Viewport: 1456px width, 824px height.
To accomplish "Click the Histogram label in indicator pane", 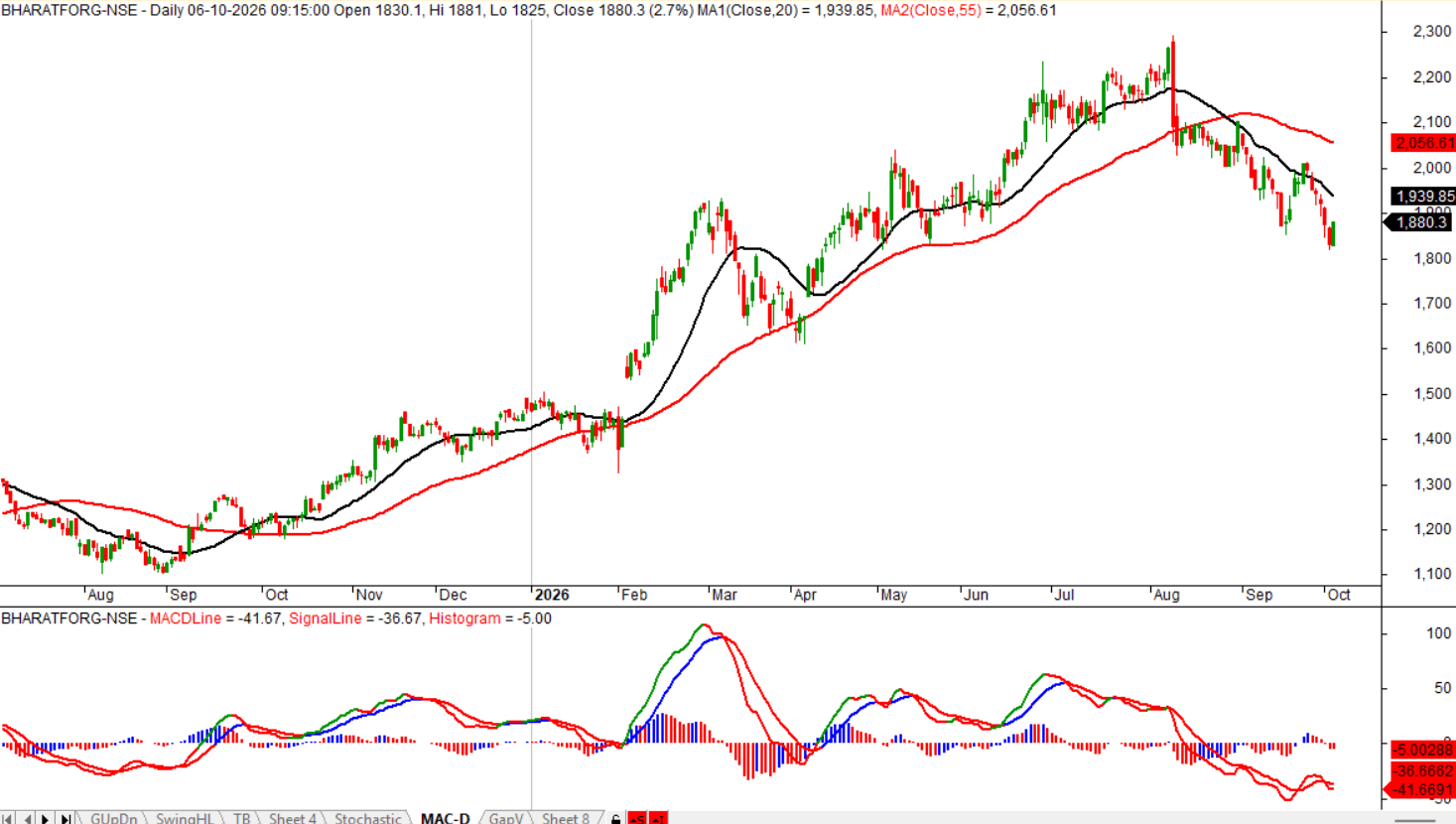I will point(464,618).
